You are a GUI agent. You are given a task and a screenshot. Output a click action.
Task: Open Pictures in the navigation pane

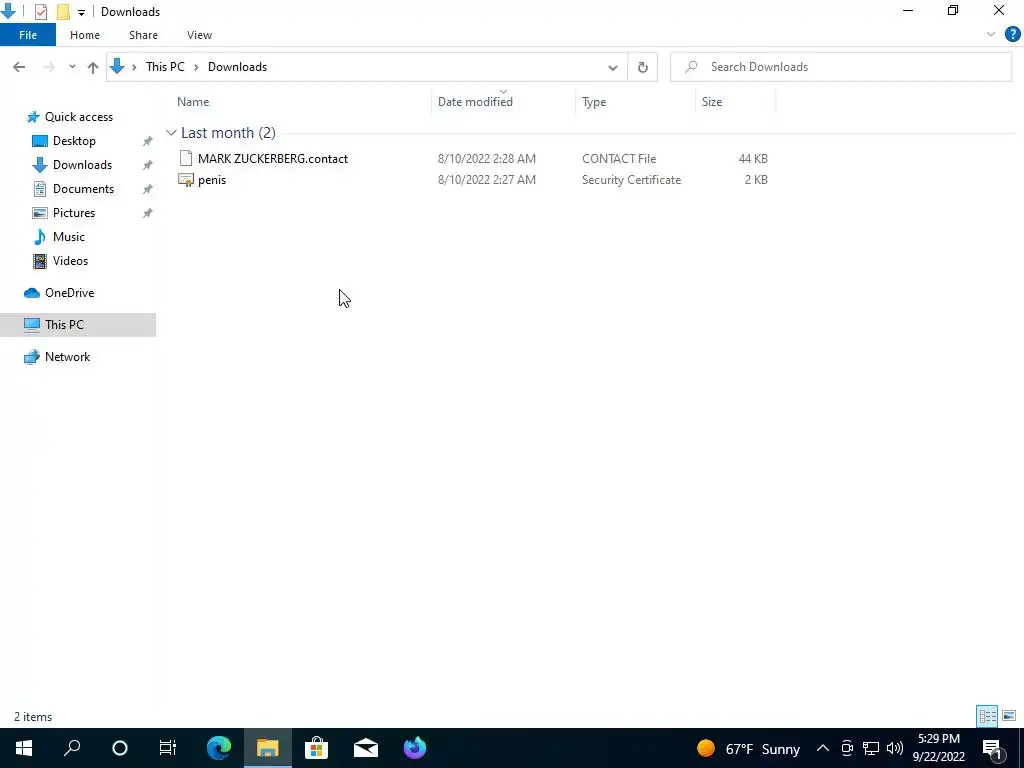click(74, 213)
